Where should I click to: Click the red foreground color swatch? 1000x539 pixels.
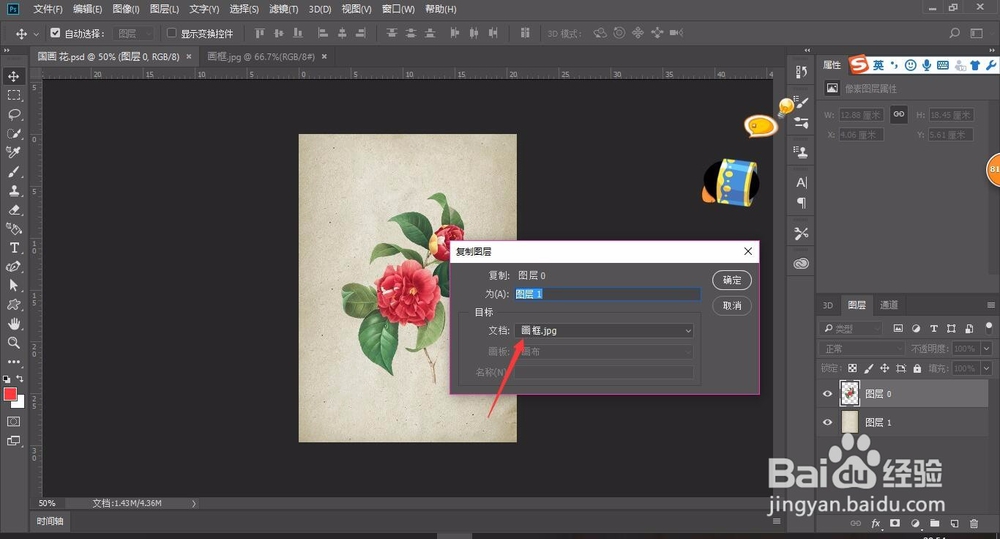10,394
